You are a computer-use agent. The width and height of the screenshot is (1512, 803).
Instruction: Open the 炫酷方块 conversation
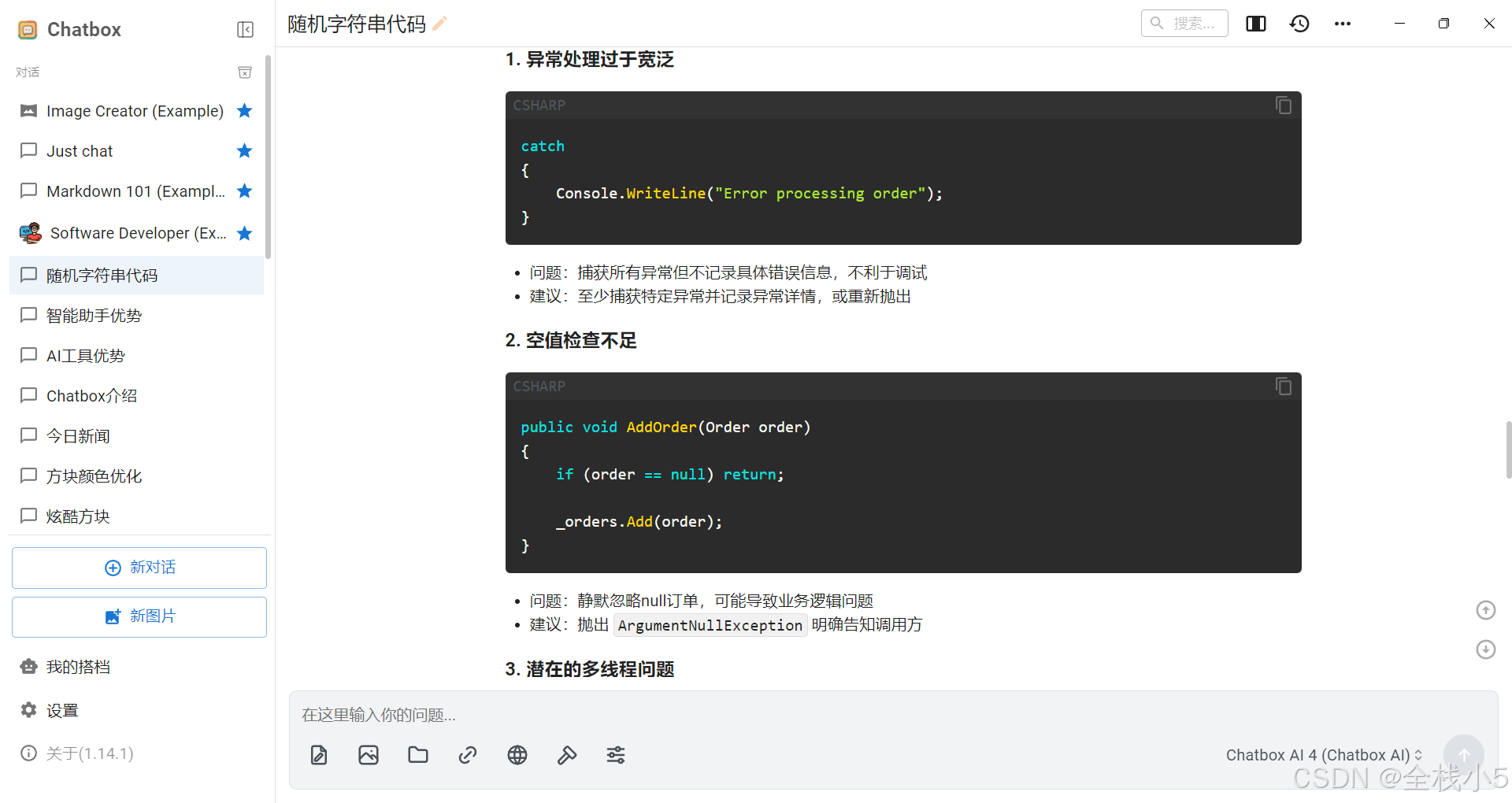(x=136, y=516)
